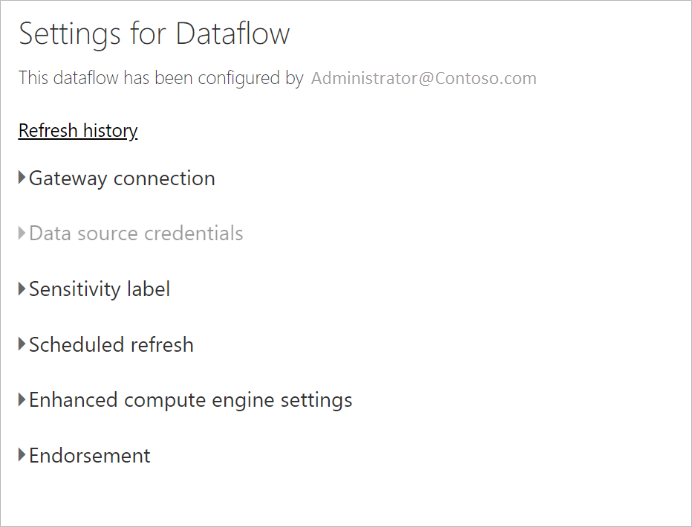Expand the Gateway connection triangle arrow

[x=23, y=179]
